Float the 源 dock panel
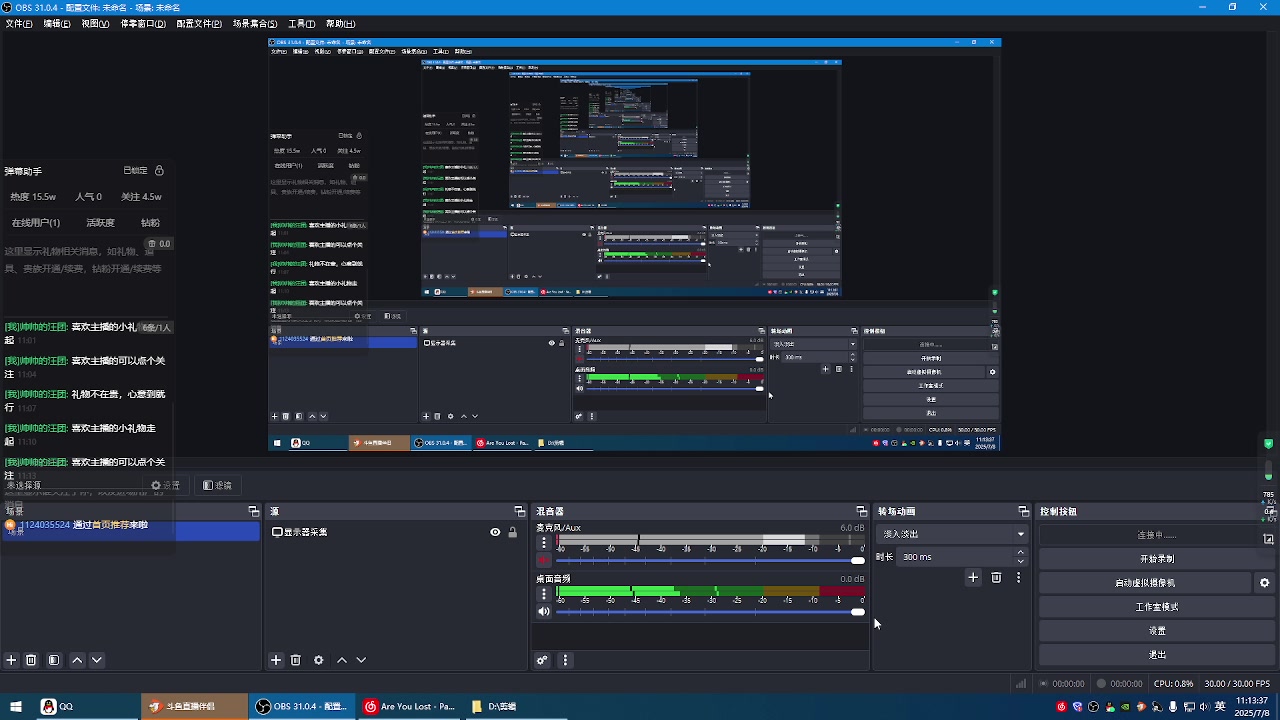 [x=520, y=511]
